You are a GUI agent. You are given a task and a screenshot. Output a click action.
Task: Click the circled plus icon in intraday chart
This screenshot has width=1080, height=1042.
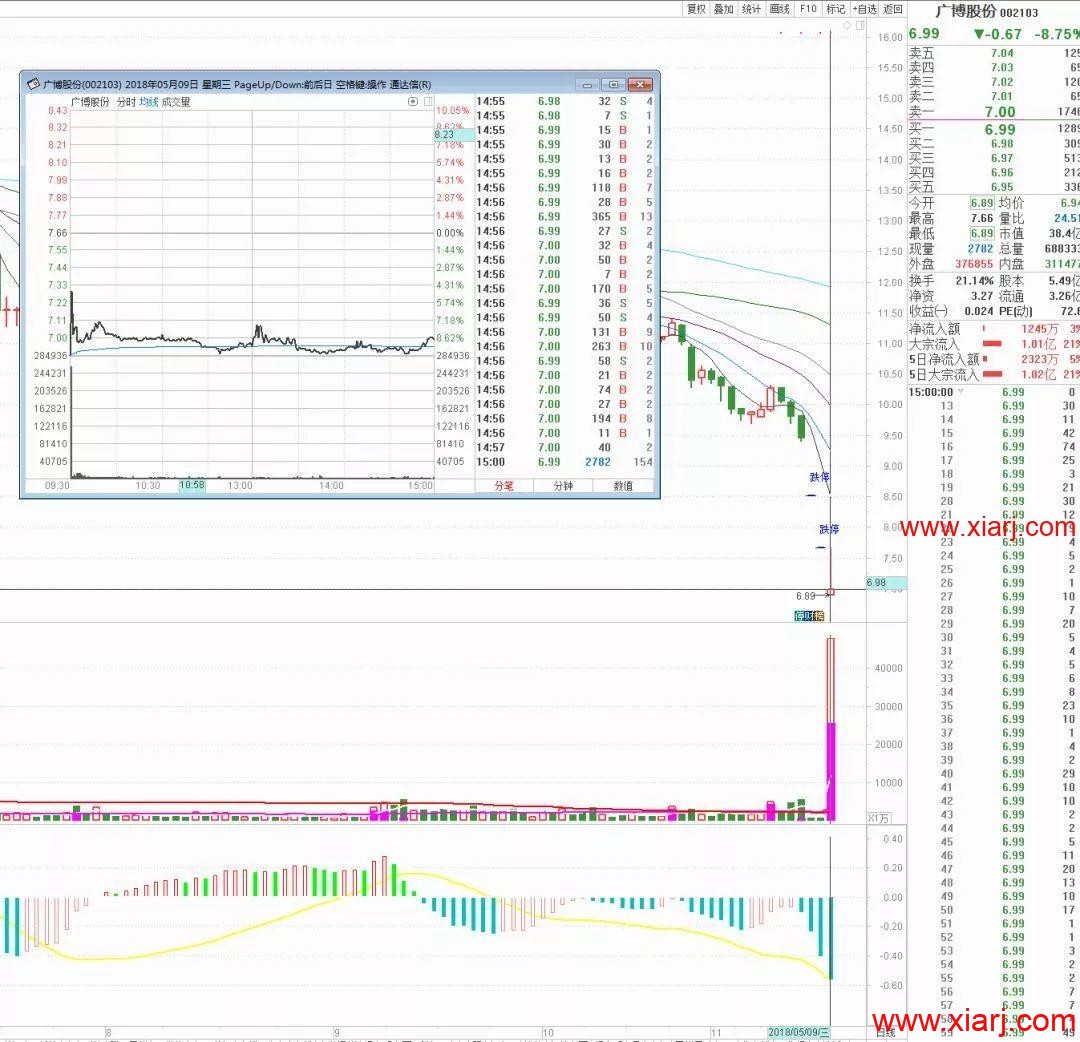(413, 102)
